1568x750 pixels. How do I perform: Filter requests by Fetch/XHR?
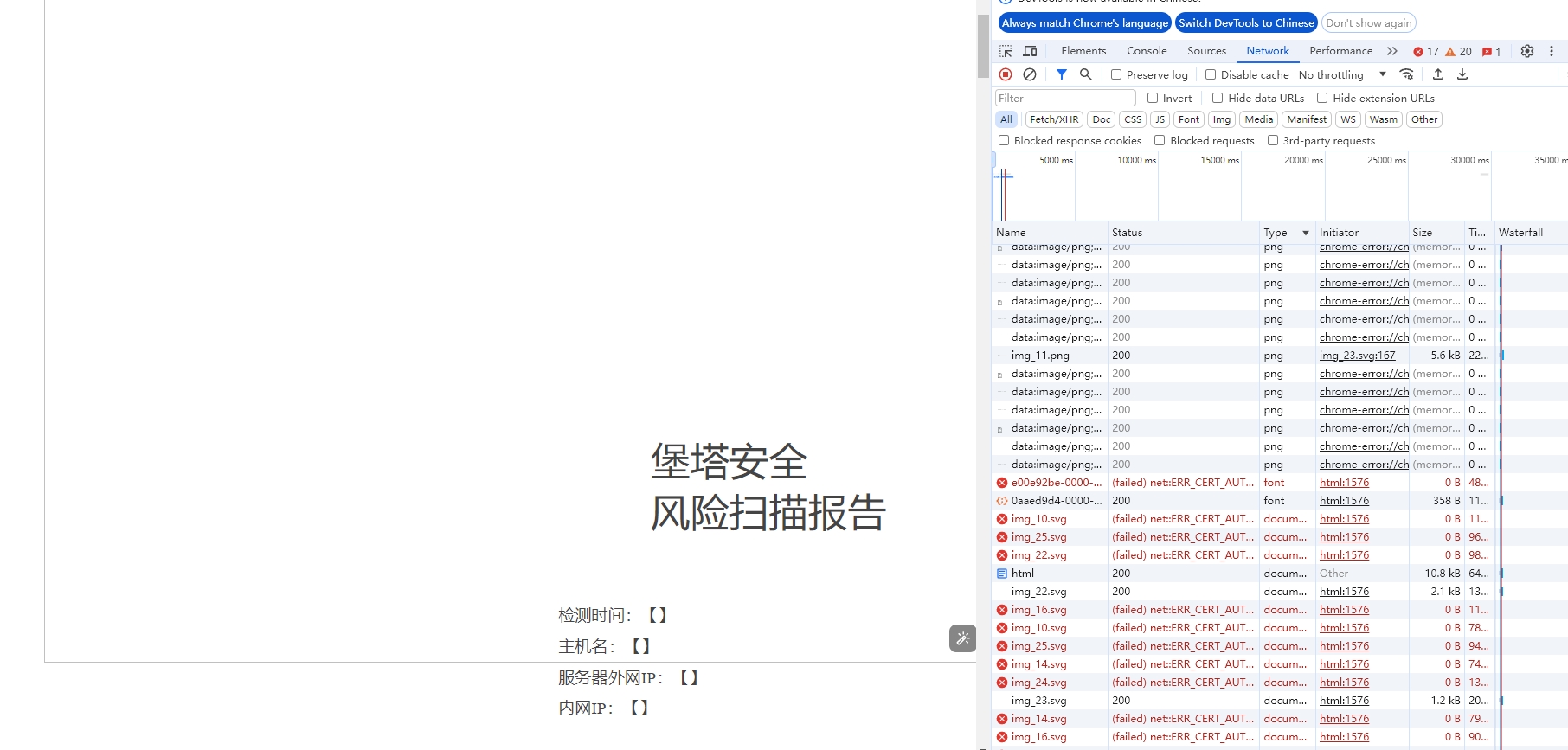point(1054,119)
